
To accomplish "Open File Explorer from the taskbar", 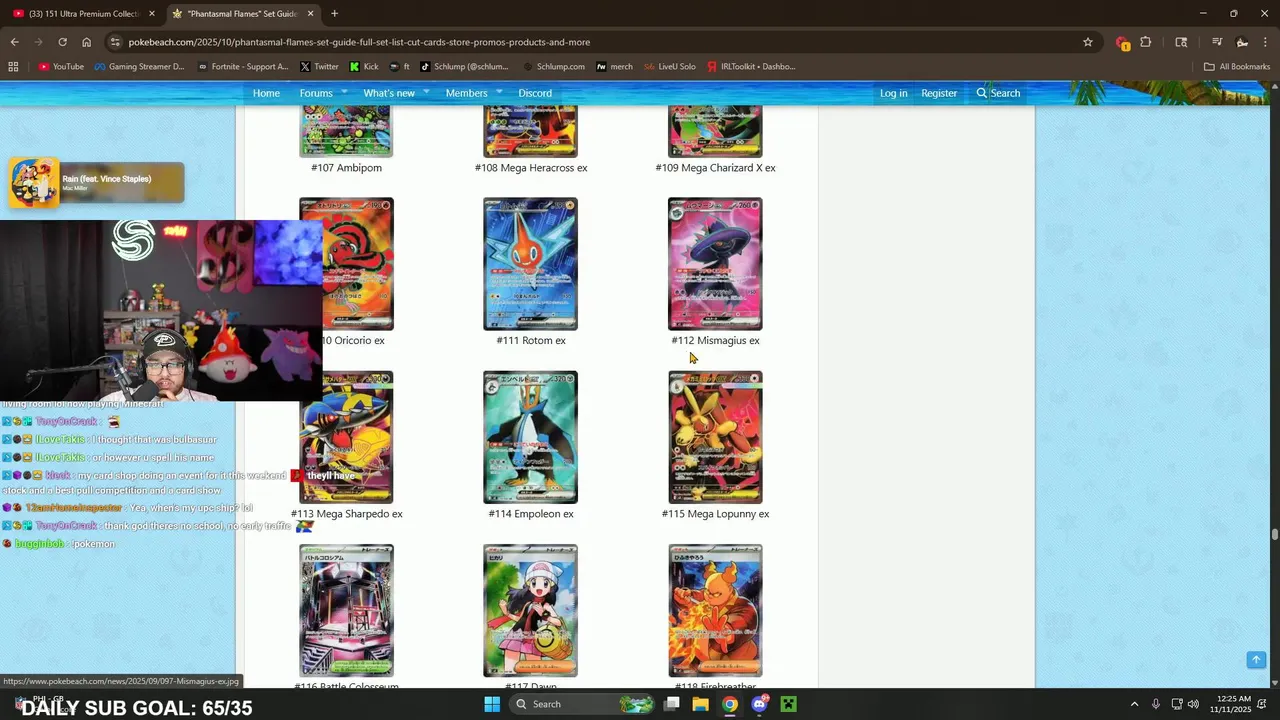I will click(700, 704).
